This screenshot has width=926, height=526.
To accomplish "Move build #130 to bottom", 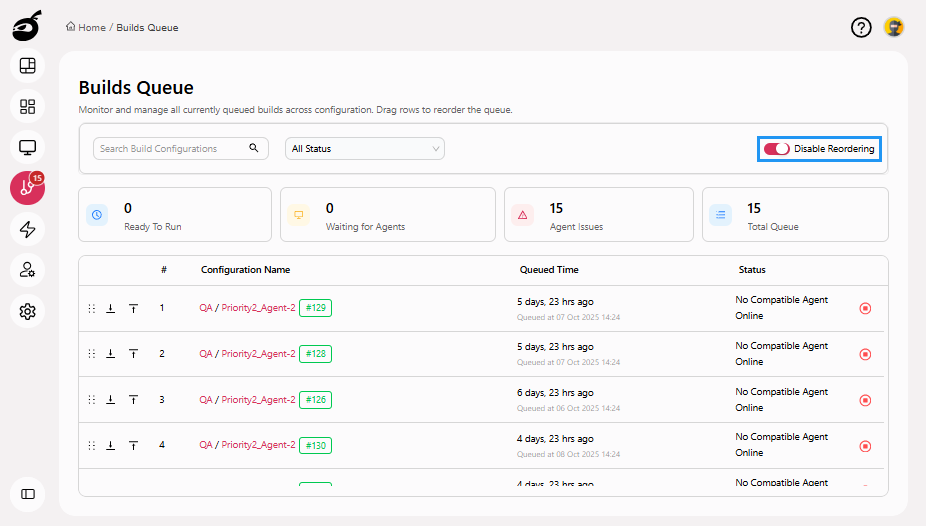I will pyautogui.click(x=110, y=445).
